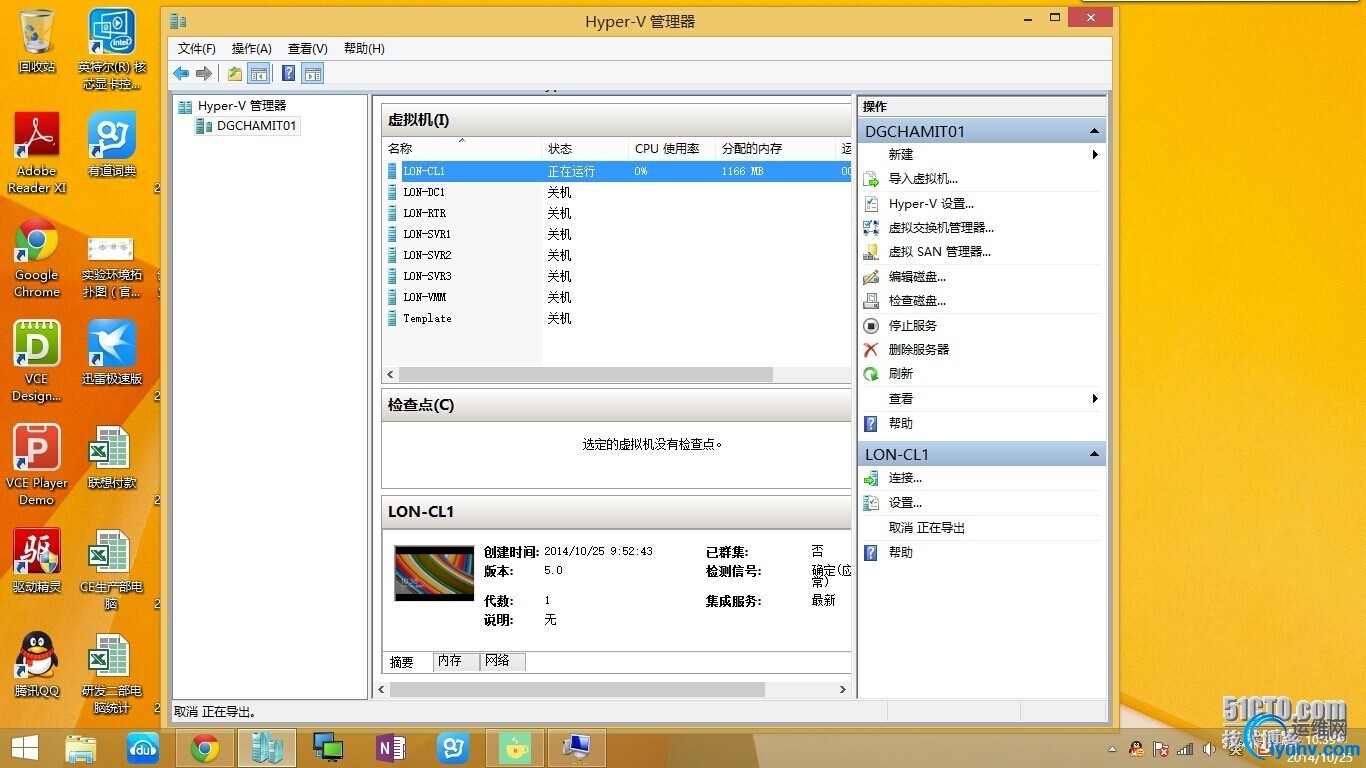Open 设置... for LON-CL1
The height and width of the screenshot is (768, 1366).
coord(905,503)
